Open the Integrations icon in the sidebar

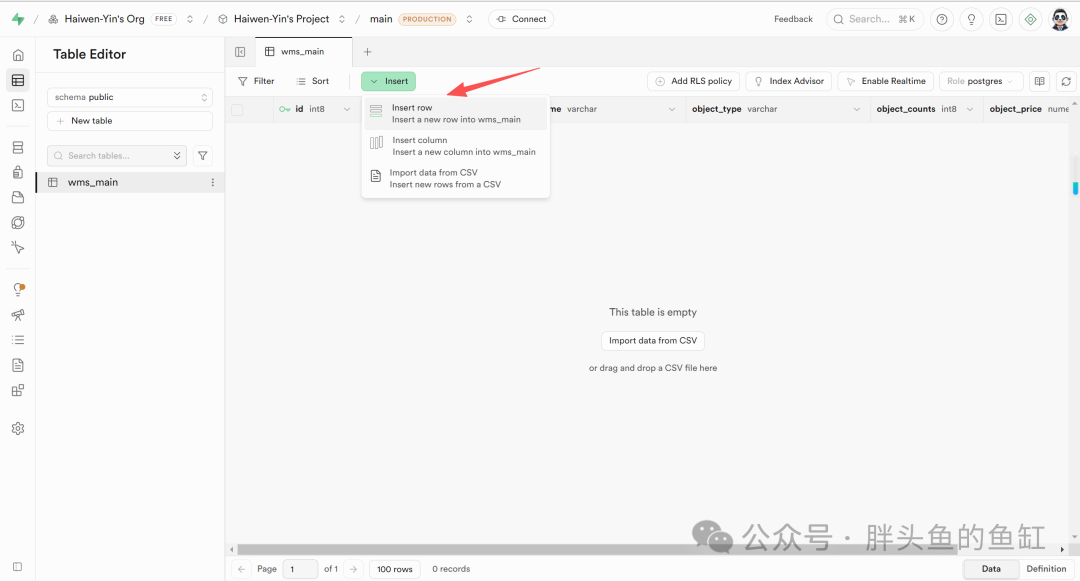point(19,390)
